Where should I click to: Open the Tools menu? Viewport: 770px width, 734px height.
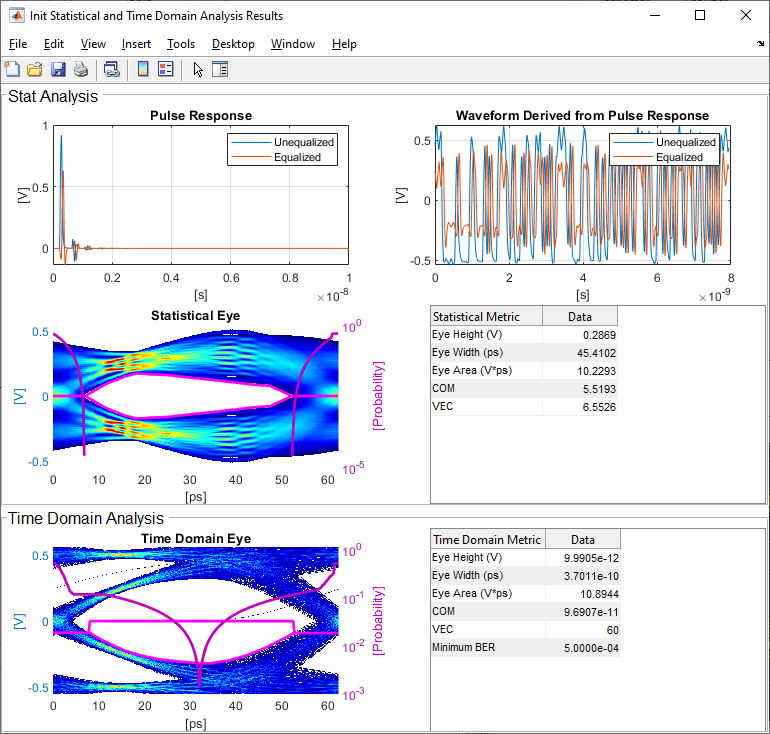point(181,44)
